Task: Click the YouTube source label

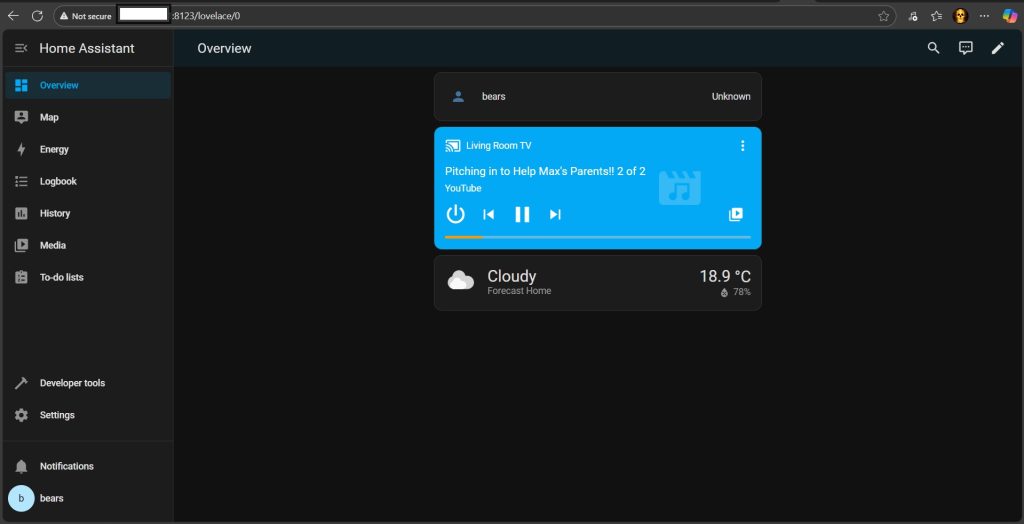Action: (463, 188)
